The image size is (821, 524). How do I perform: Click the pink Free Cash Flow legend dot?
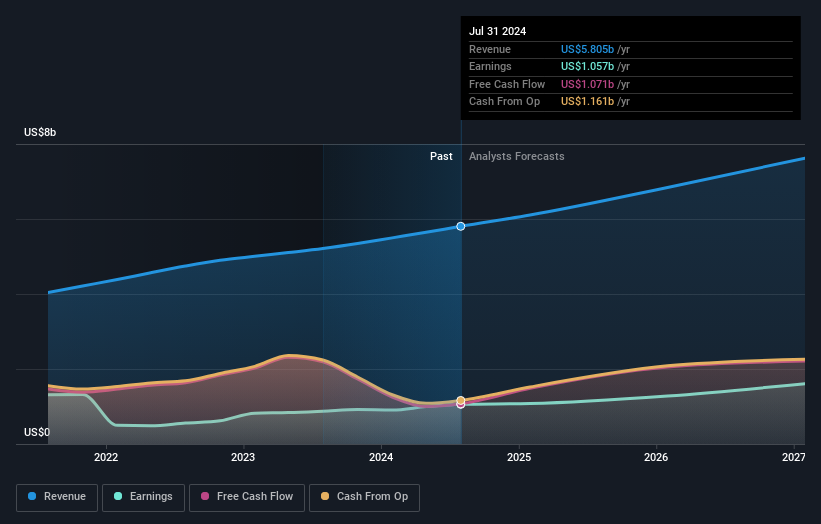tap(205, 496)
